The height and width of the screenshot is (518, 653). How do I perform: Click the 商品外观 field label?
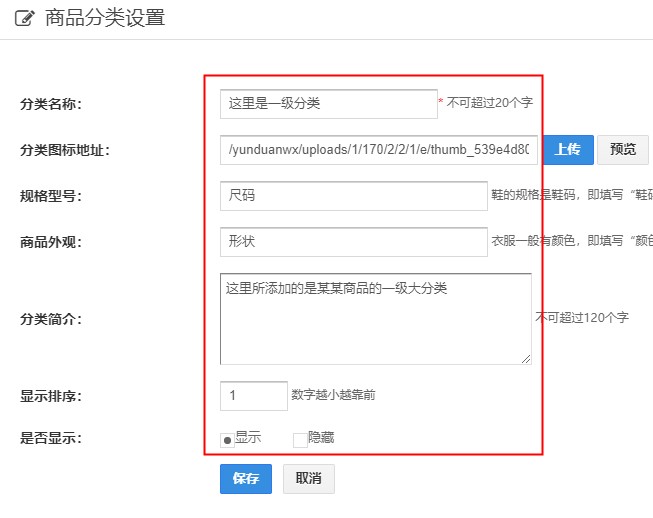[51, 242]
